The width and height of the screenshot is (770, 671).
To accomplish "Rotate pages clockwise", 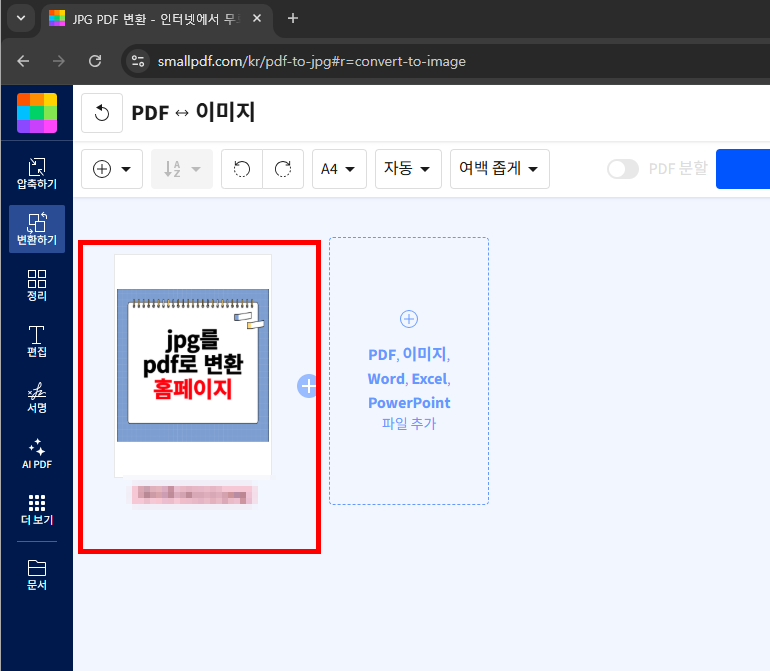I will pyautogui.click(x=283, y=169).
